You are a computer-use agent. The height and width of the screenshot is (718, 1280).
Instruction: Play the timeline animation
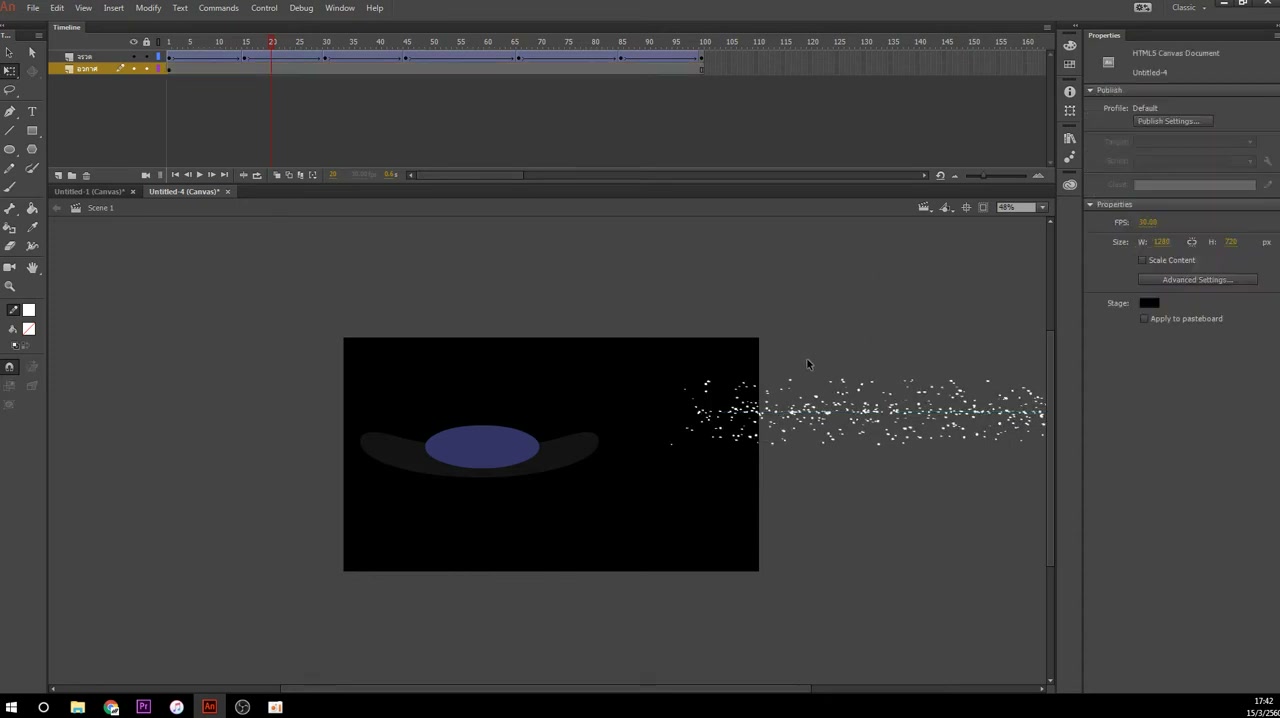(199, 175)
